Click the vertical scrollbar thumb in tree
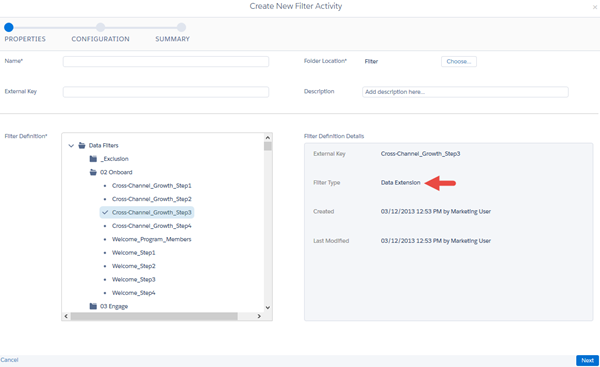The image size is (600, 367). click(x=268, y=146)
